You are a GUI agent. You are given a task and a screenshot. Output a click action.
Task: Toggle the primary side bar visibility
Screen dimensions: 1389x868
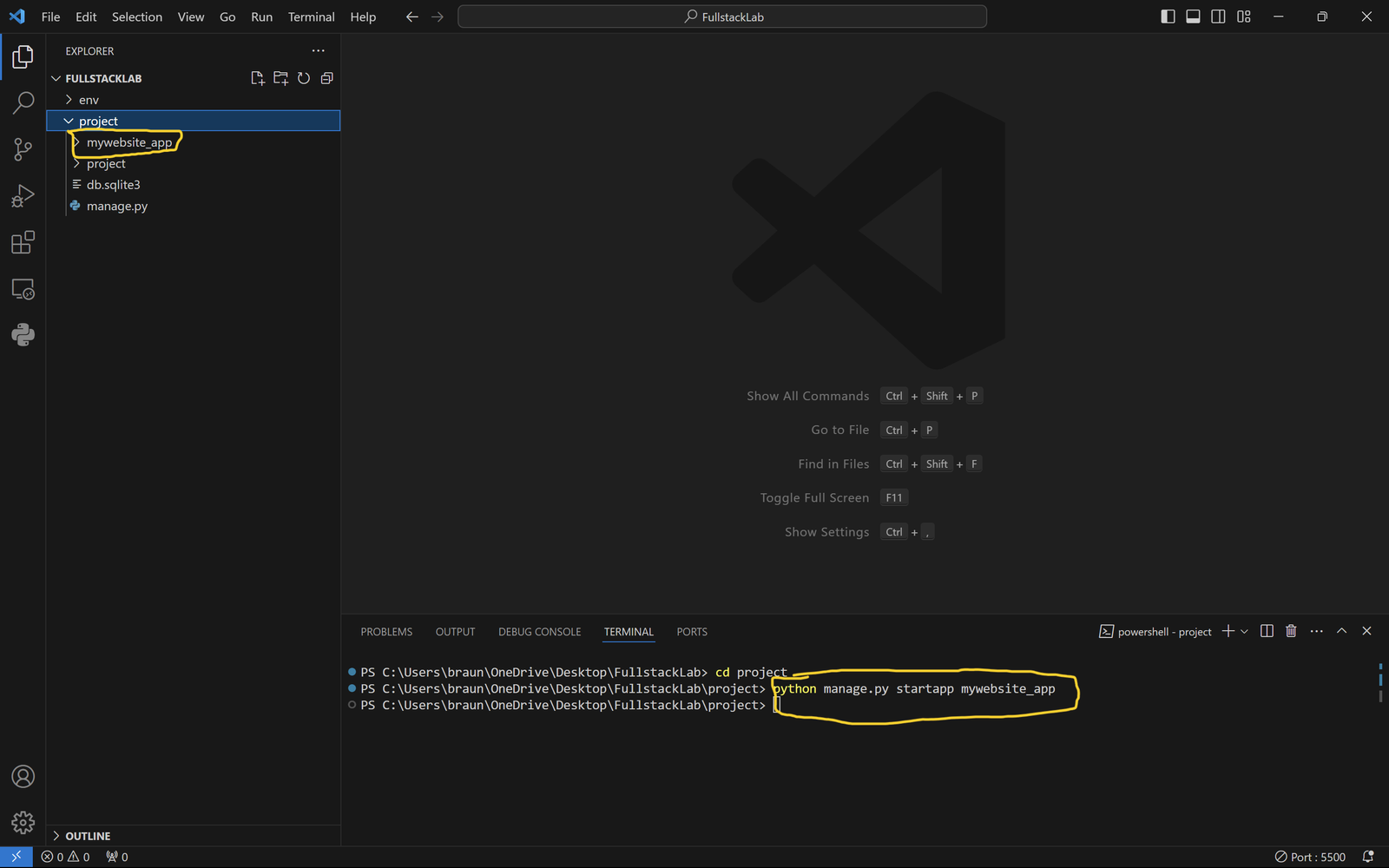click(x=1168, y=16)
